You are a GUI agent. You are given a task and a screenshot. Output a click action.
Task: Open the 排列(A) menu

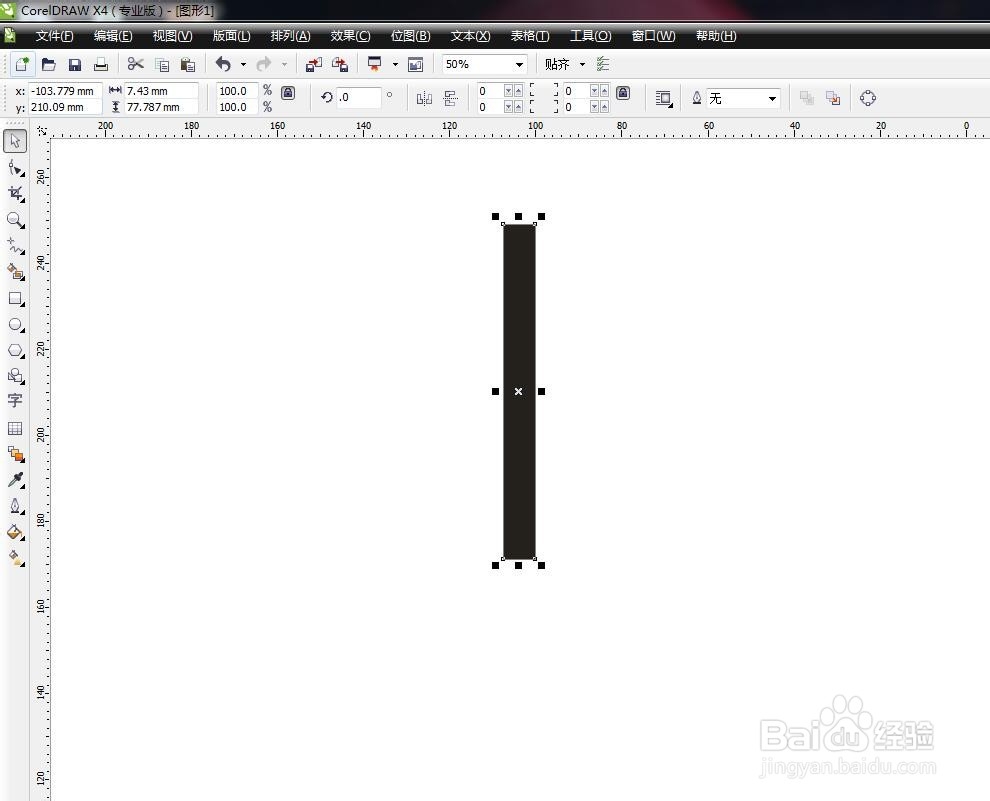[x=290, y=36]
